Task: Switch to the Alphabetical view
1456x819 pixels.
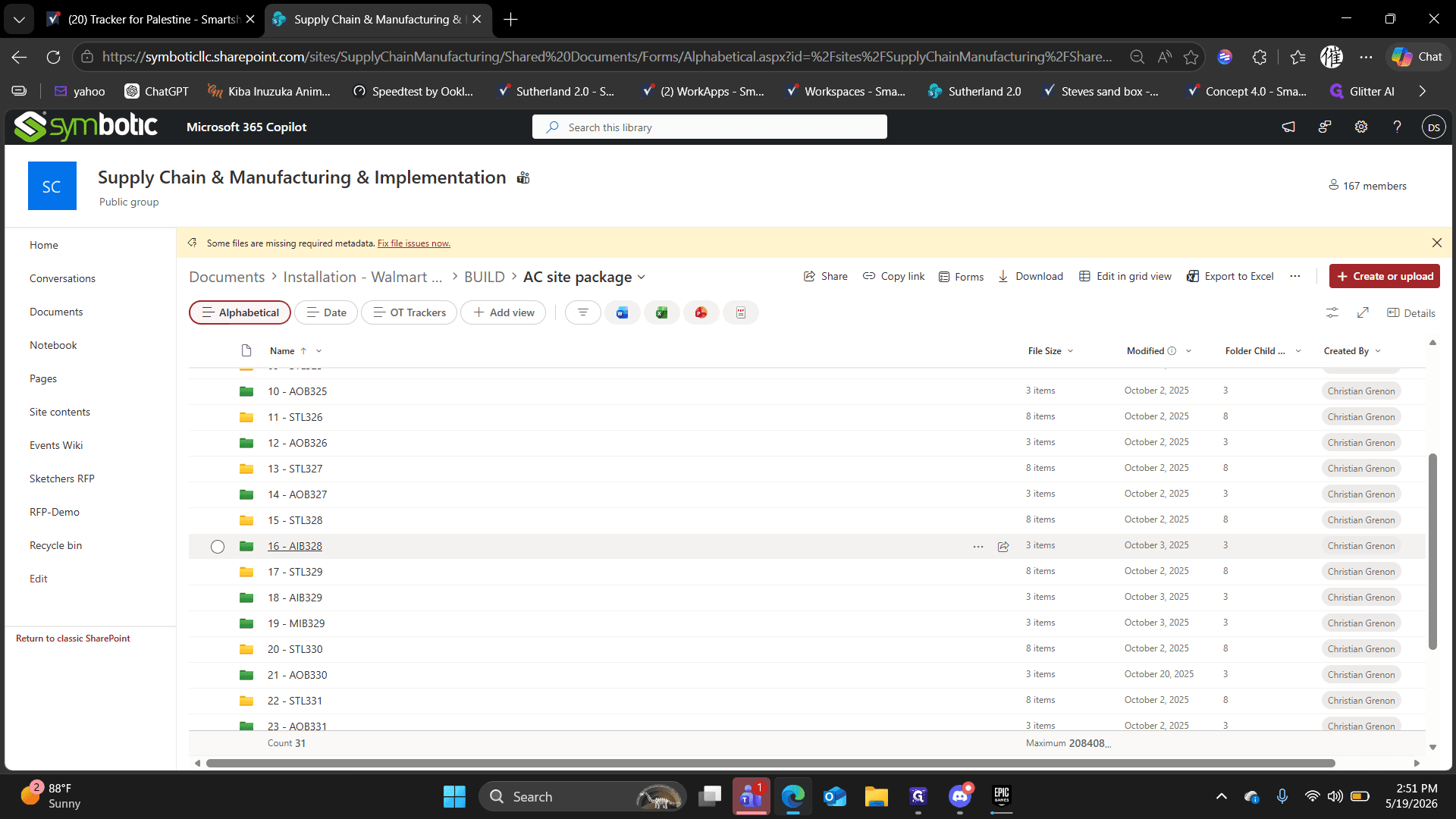Action: pos(240,312)
